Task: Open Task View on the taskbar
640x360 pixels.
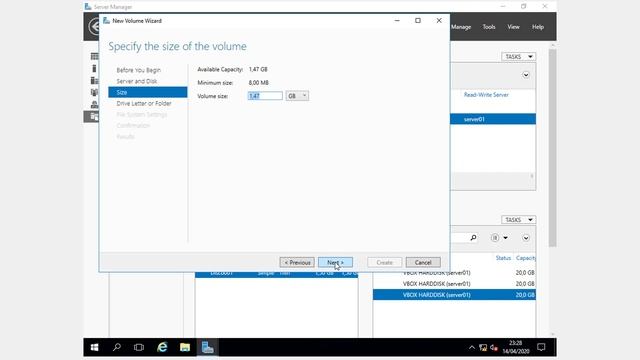Action: pyautogui.click(x=139, y=347)
